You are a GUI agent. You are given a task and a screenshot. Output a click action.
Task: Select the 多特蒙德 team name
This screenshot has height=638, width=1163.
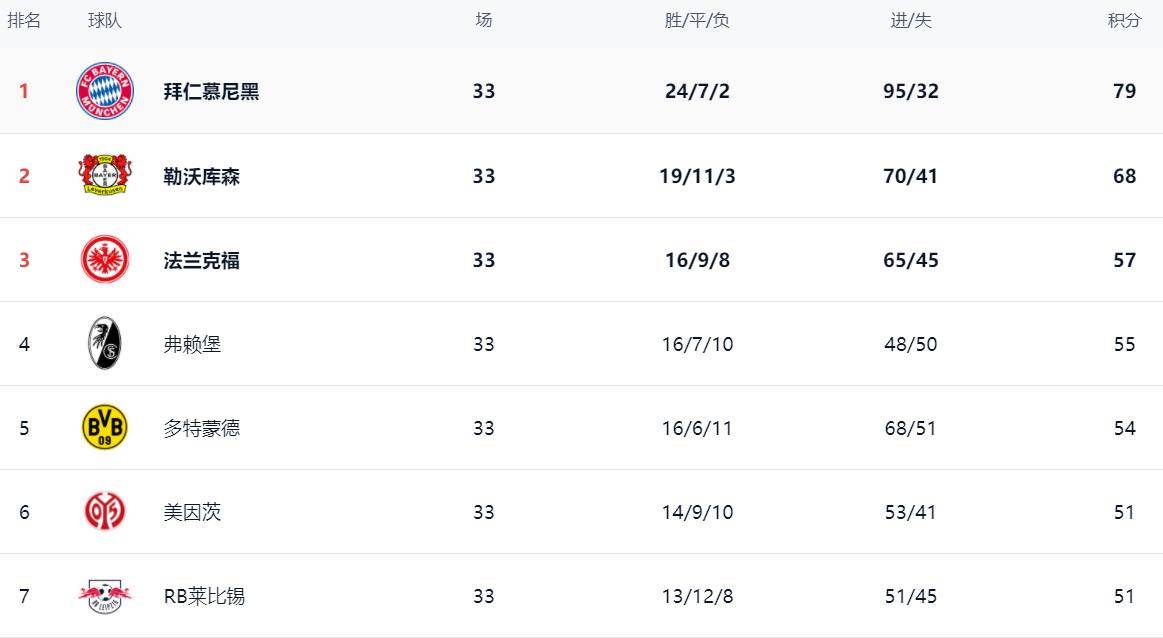coord(201,428)
